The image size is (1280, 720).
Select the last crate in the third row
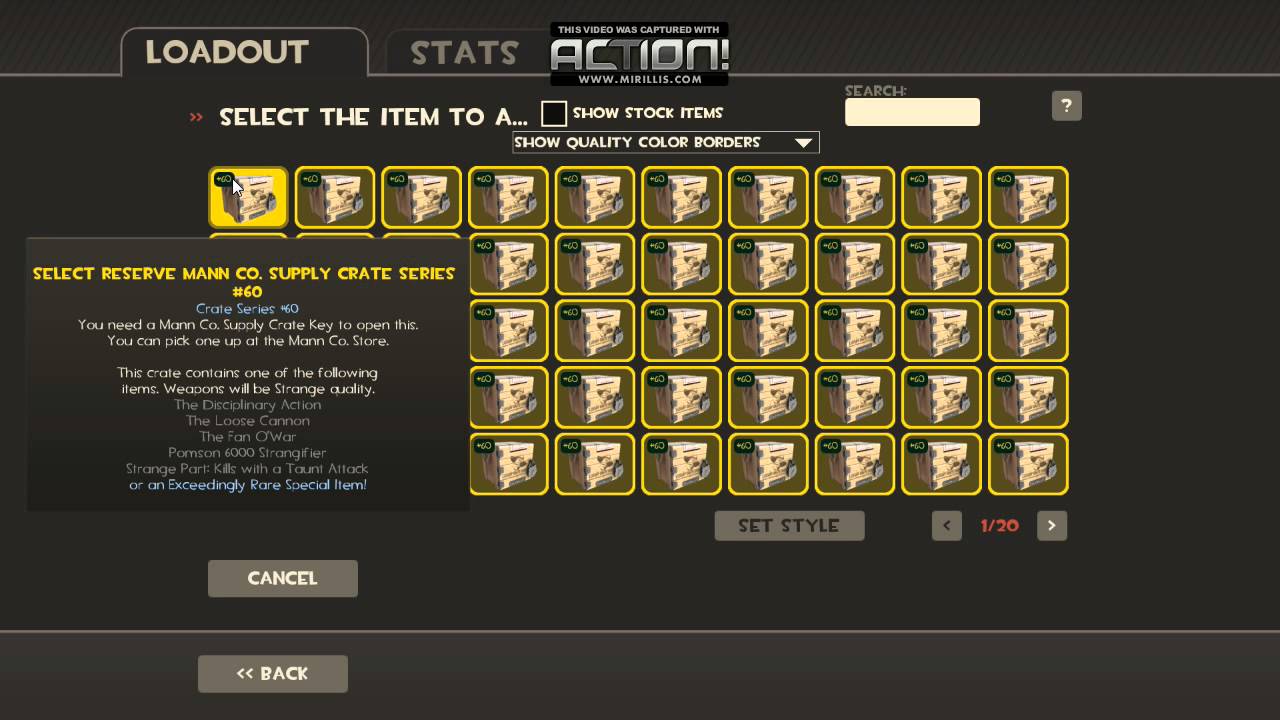point(1028,331)
